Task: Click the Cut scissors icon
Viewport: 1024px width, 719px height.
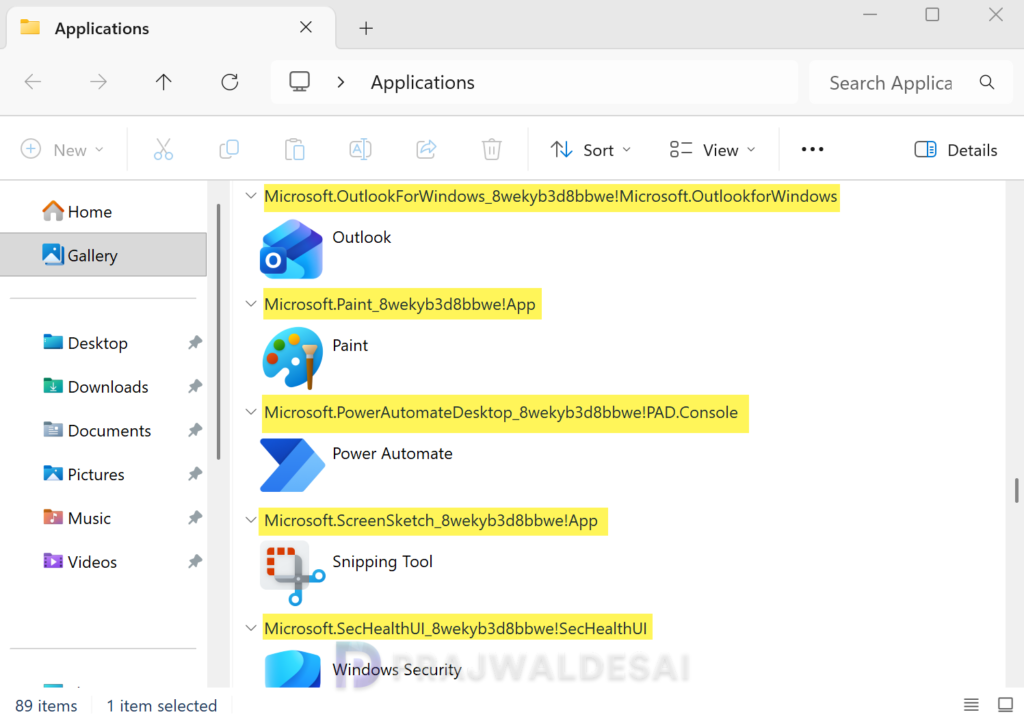Action: pyautogui.click(x=163, y=150)
